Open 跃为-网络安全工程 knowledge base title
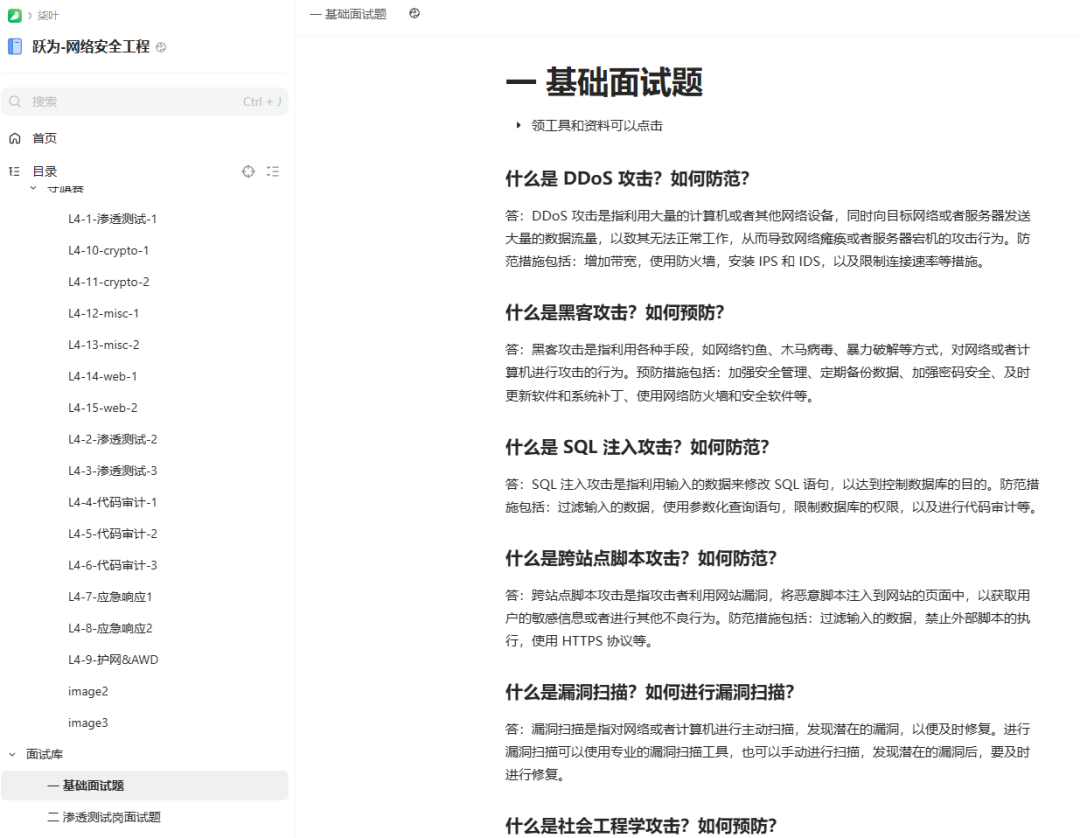The height and width of the screenshot is (838, 1080). click(x=91, y=47)
